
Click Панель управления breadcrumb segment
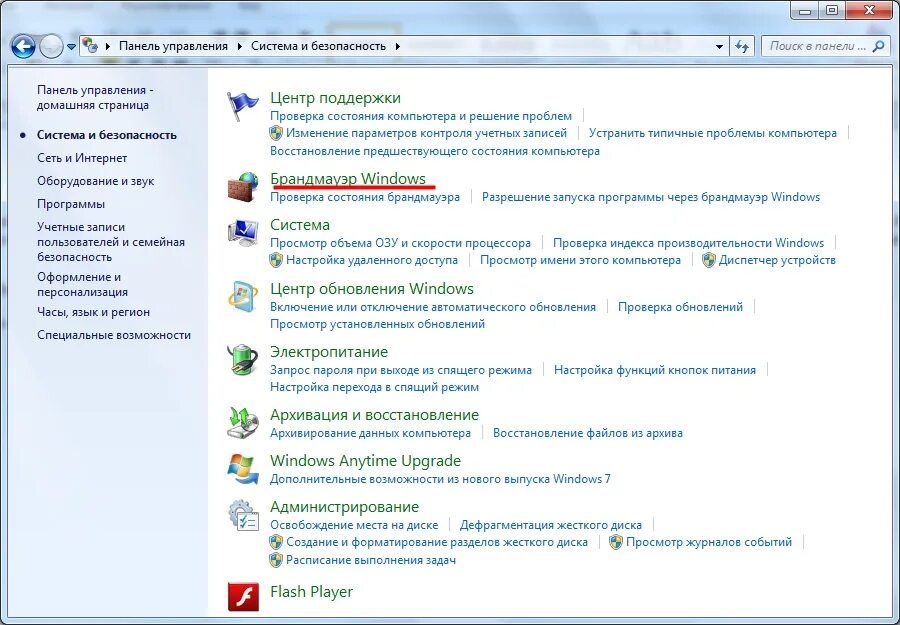click(x=173, y=46)
